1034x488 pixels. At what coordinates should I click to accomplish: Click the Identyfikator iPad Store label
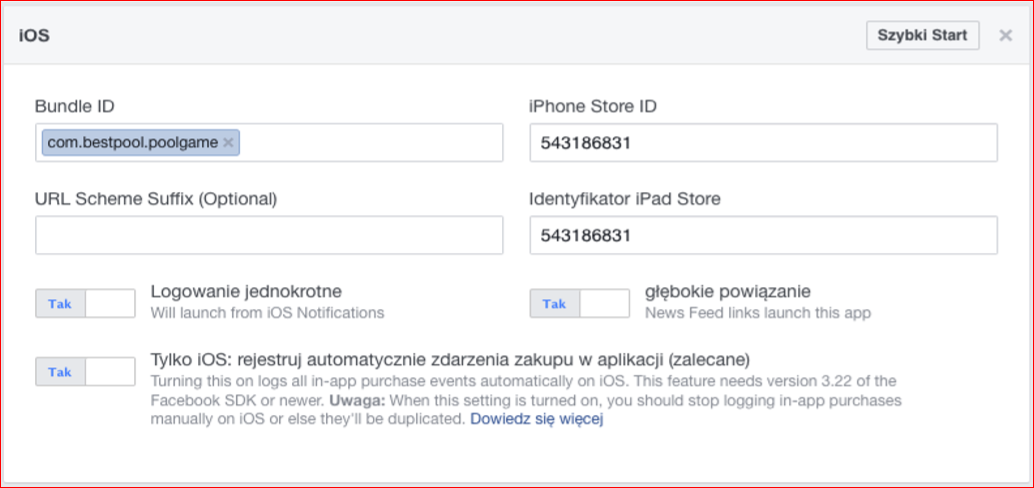625,198
